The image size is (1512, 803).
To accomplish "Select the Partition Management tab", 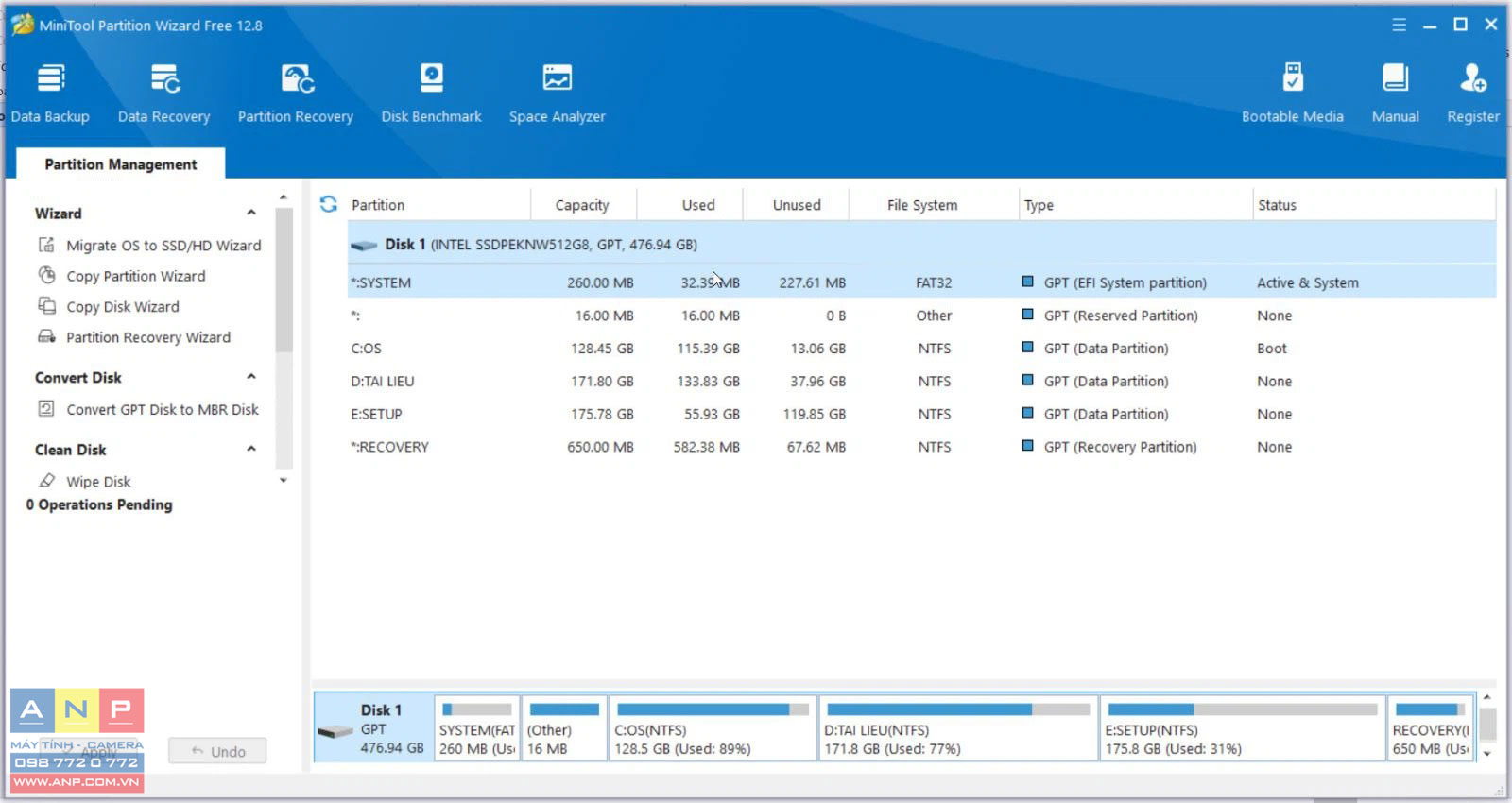I will click(x=121, y=163).
